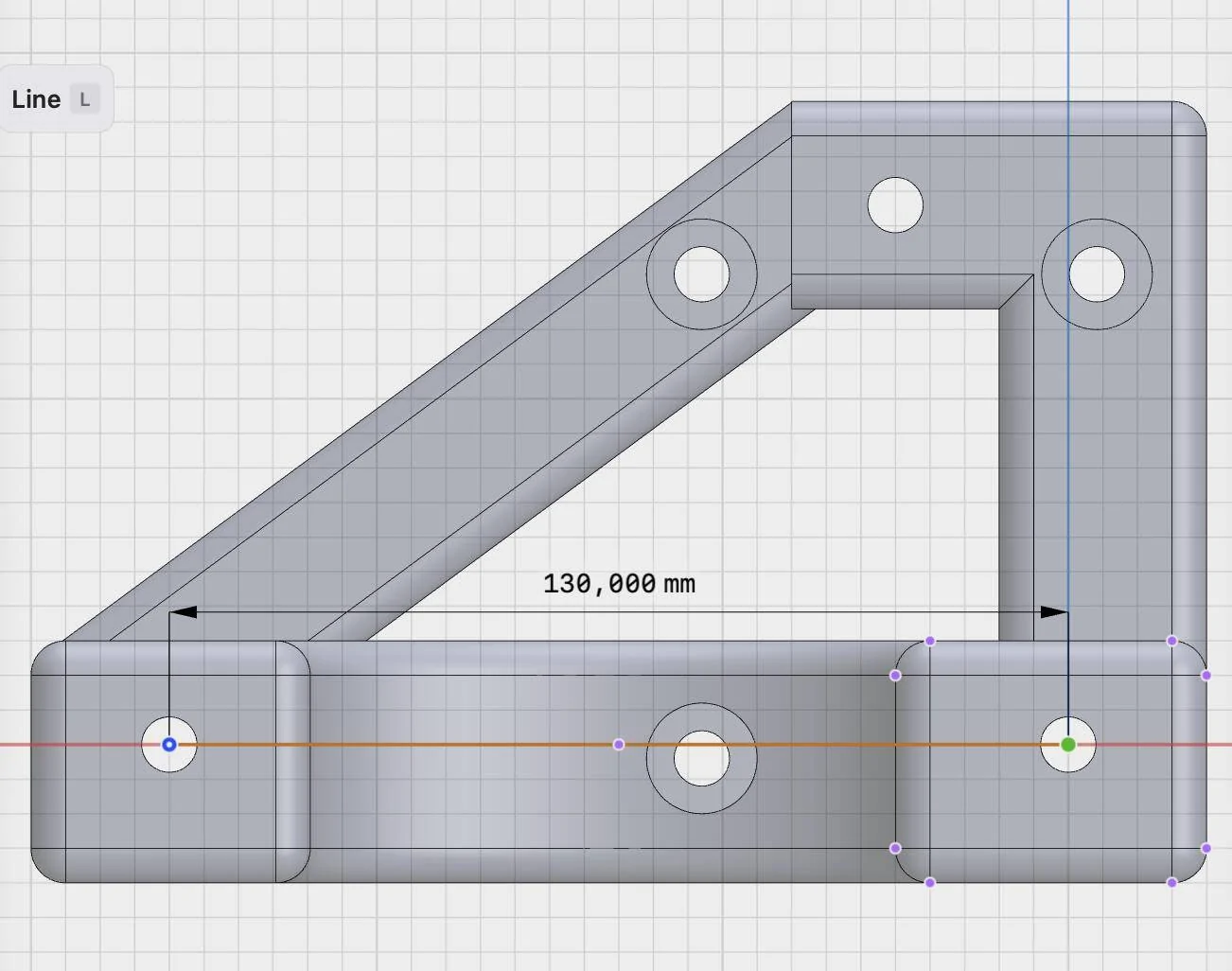The height and width of the screenshot is (971, 1232).
Task: Click the blue point inside the left hole
Action: [x=168, y=744]
